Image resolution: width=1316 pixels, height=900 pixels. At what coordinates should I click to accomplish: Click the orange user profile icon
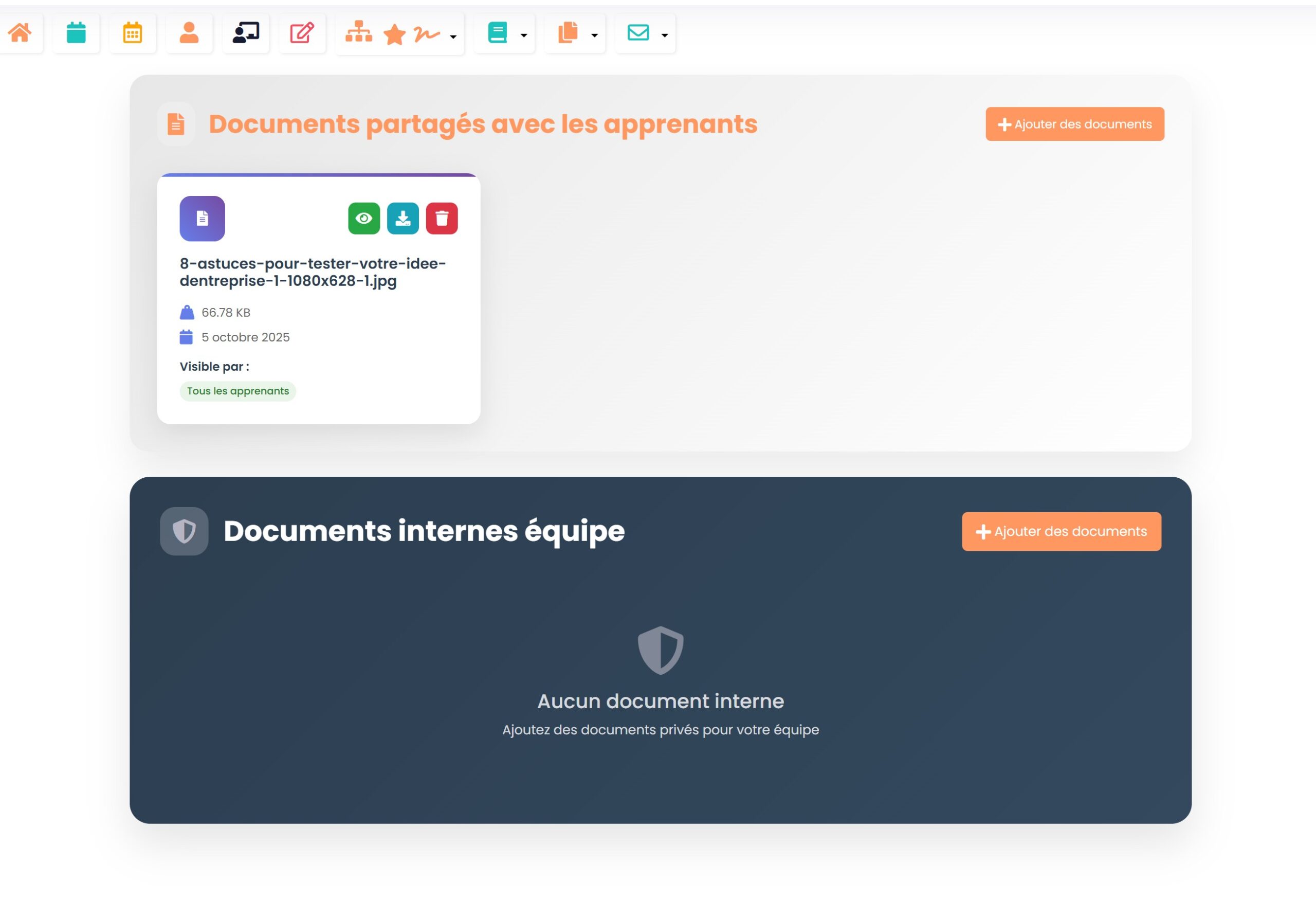(x=189, y=33)
